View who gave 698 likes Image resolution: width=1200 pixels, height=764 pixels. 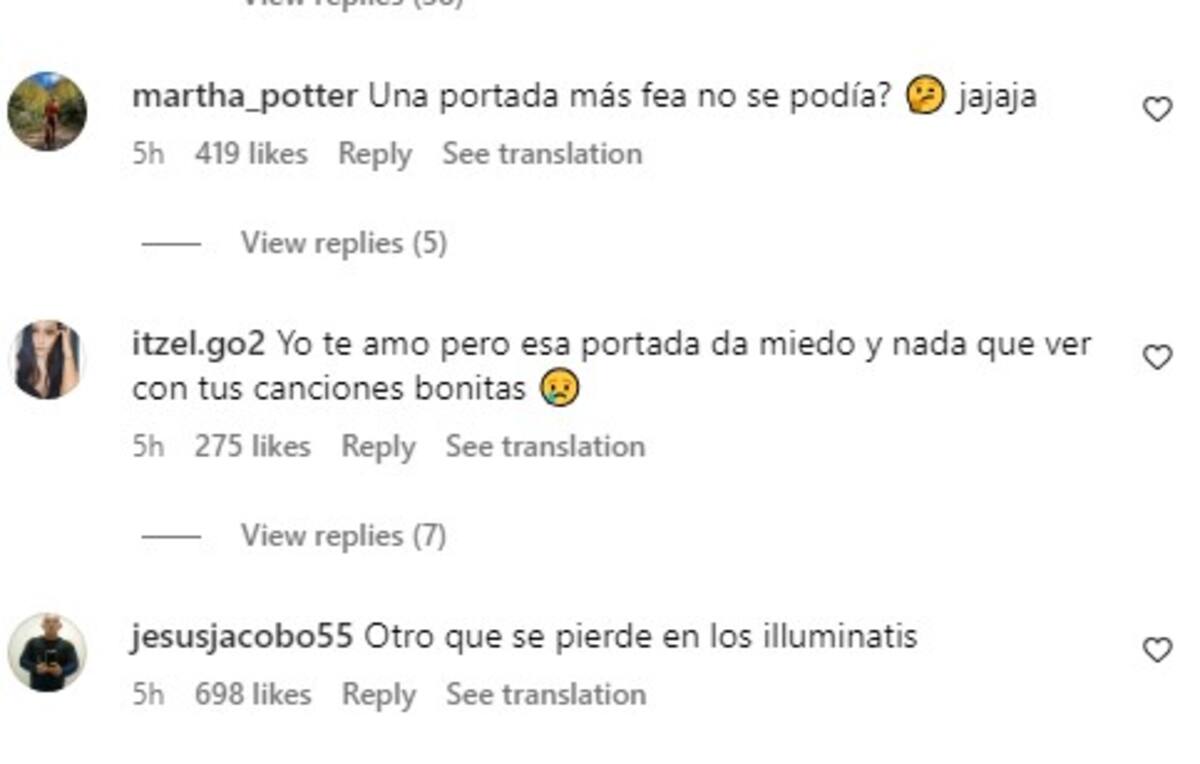(252, 694)
